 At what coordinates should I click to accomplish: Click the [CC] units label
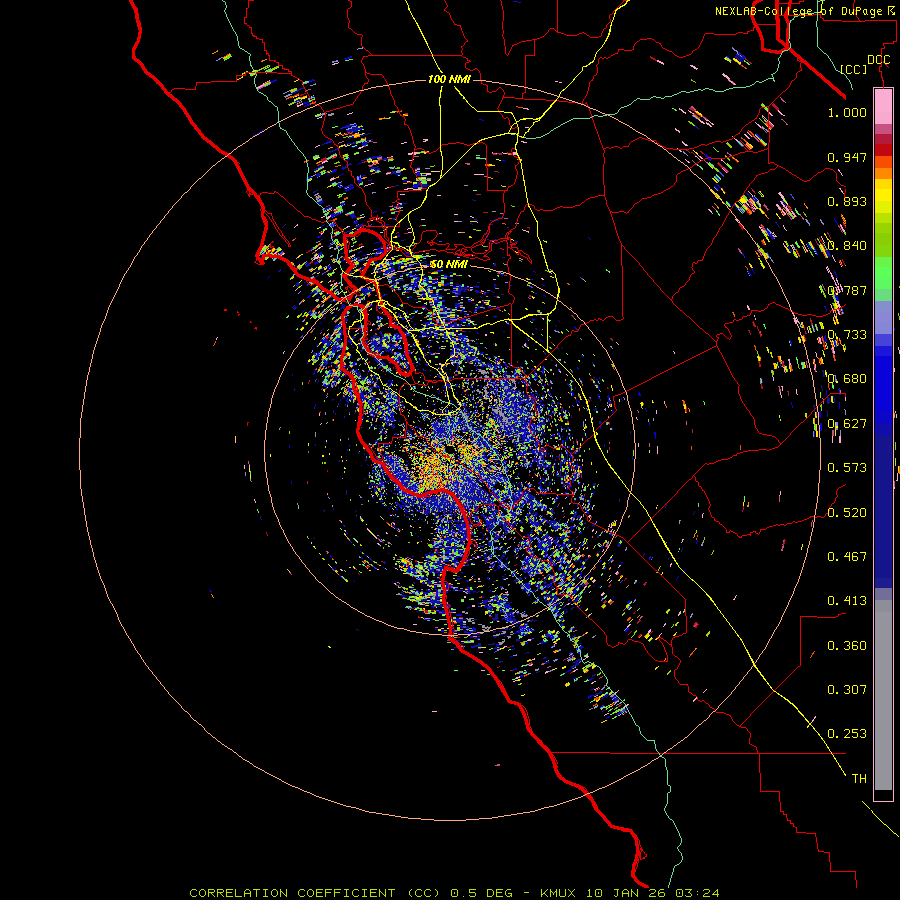[x=854, y=69]
